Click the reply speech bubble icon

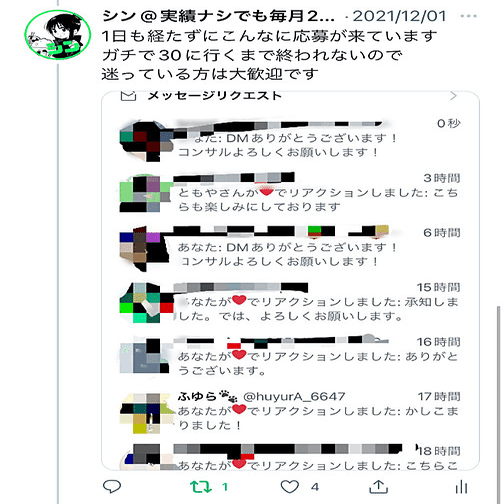[112, 487]
